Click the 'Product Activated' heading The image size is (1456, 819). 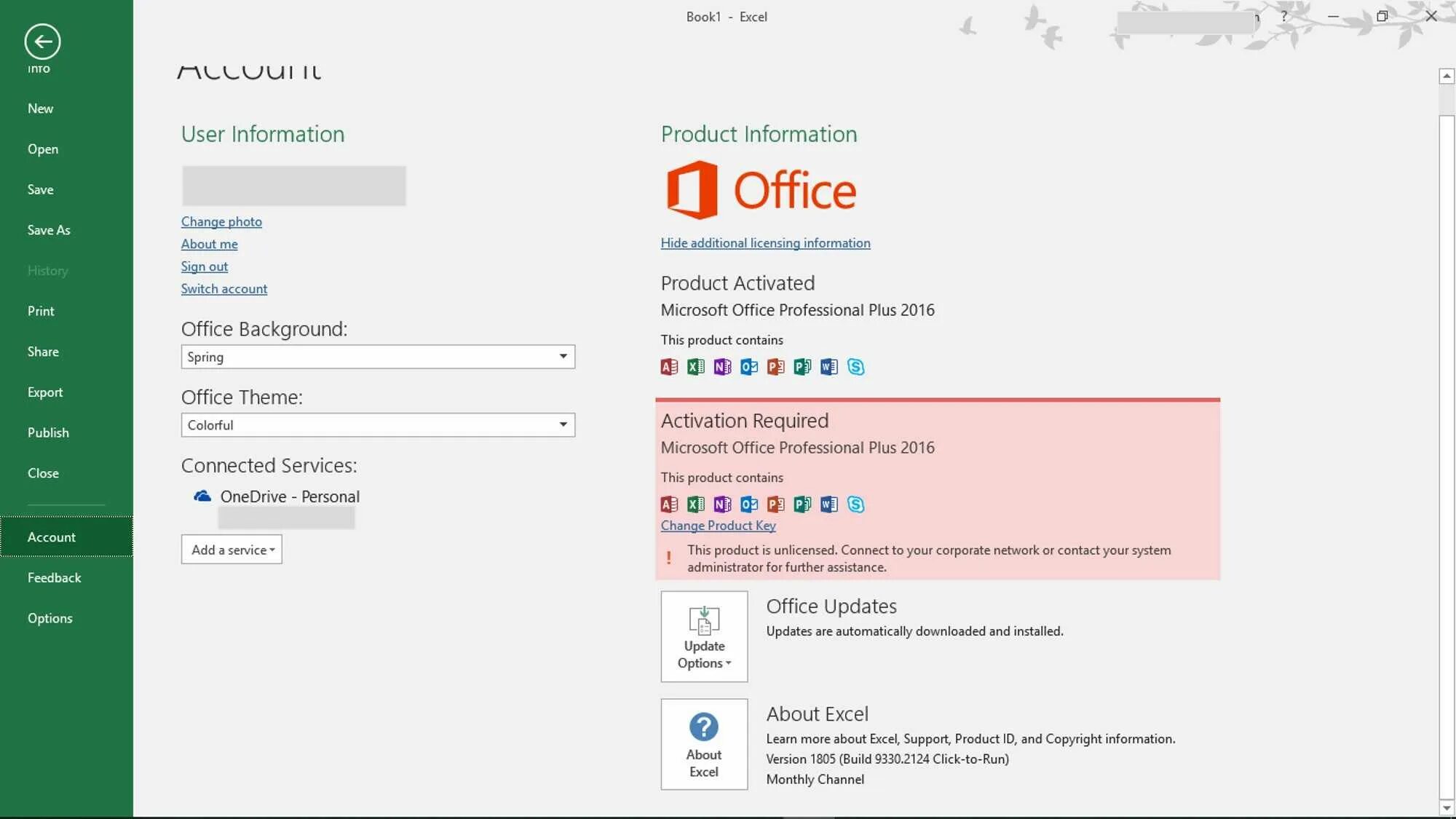tap(737, 283)
